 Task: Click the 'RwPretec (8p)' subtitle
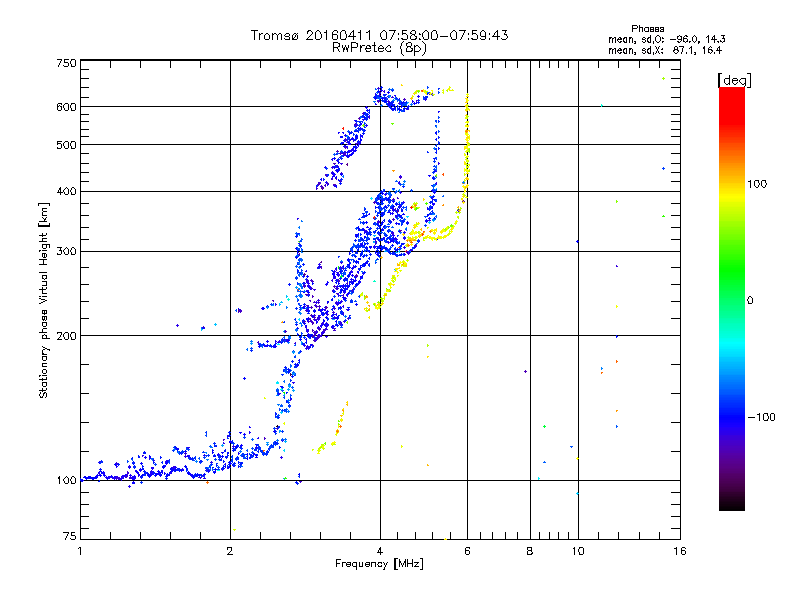379,48
